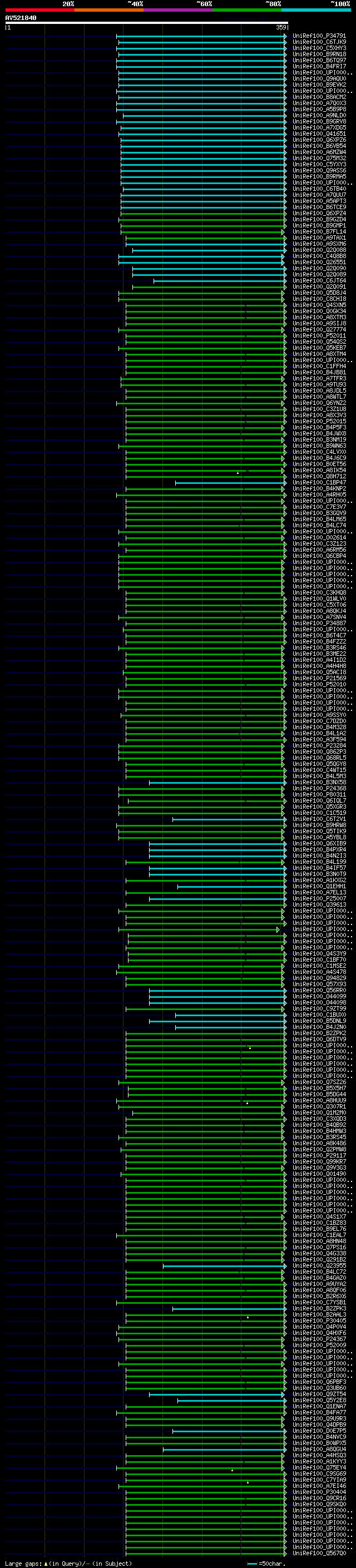Select hit label UniRef100_Q6XPZ4
Screen dimensions: 356x1568
319,213
